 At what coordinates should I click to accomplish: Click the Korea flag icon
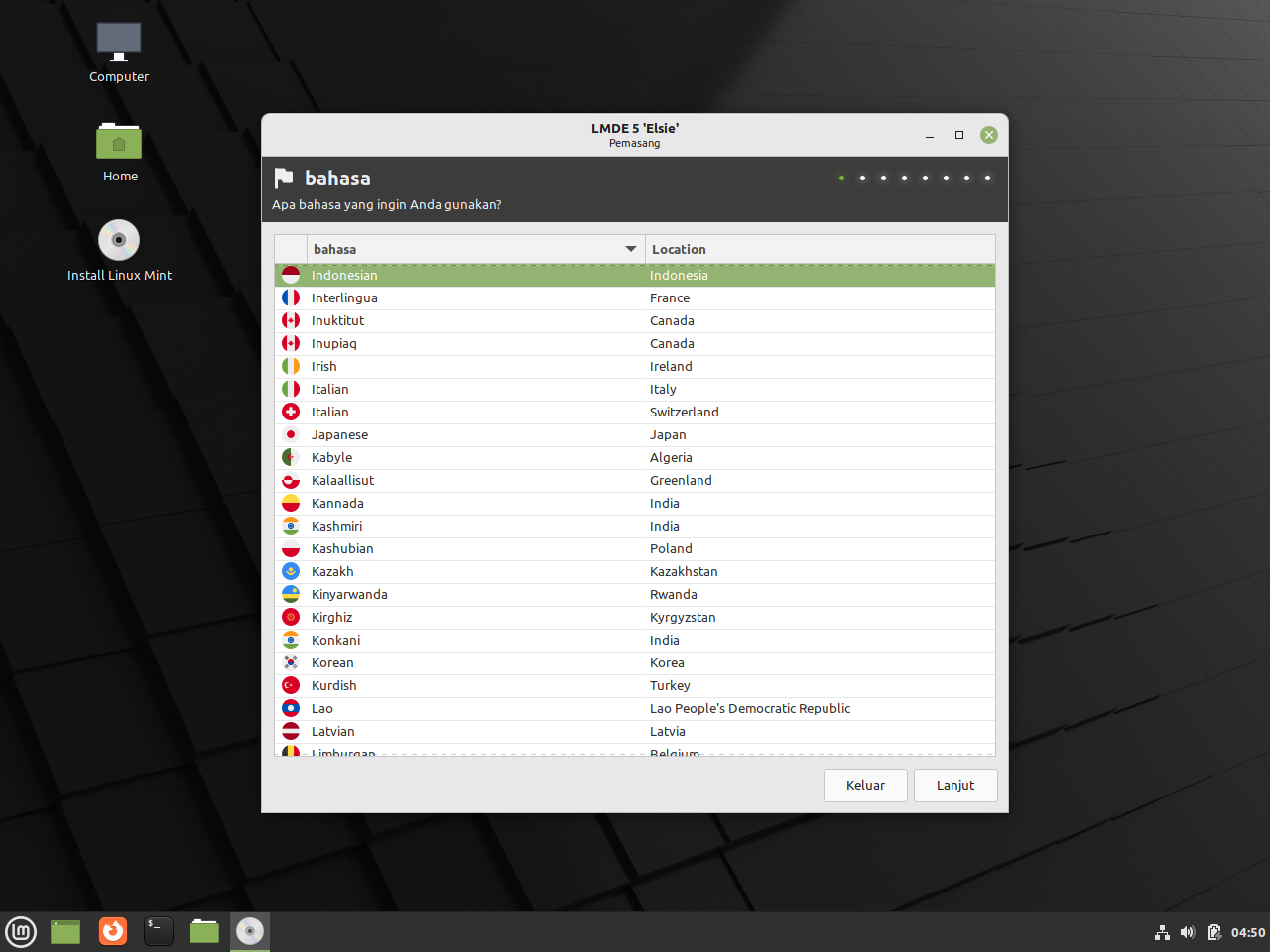(291, 662)
